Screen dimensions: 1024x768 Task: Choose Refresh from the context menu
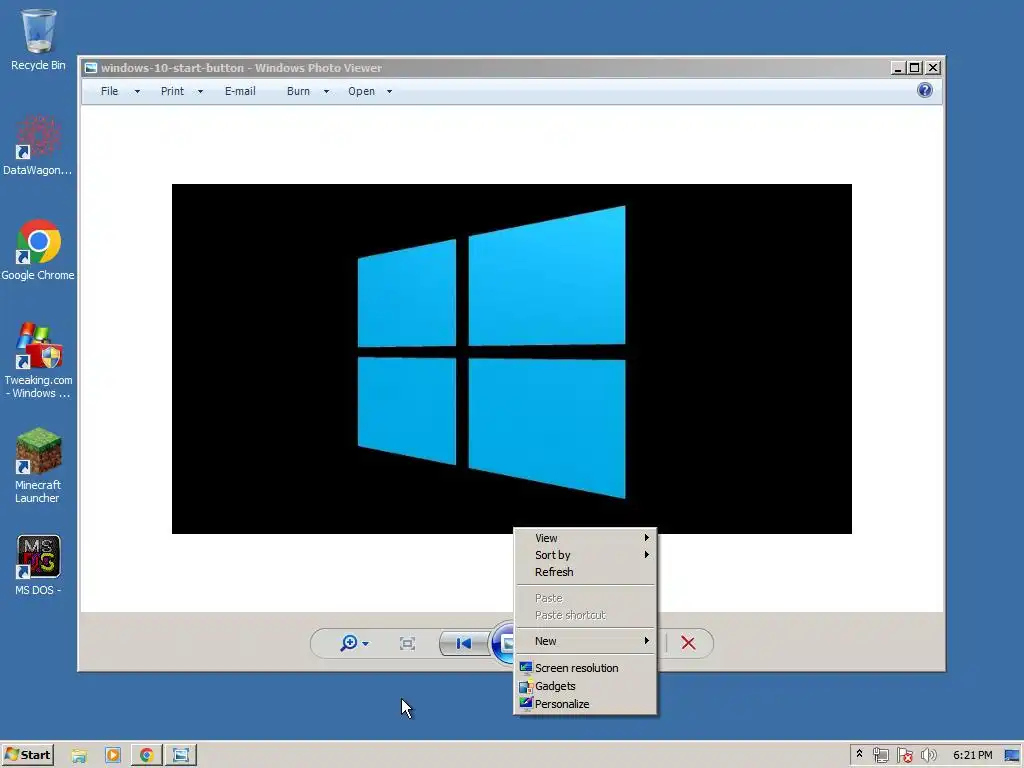585,572
